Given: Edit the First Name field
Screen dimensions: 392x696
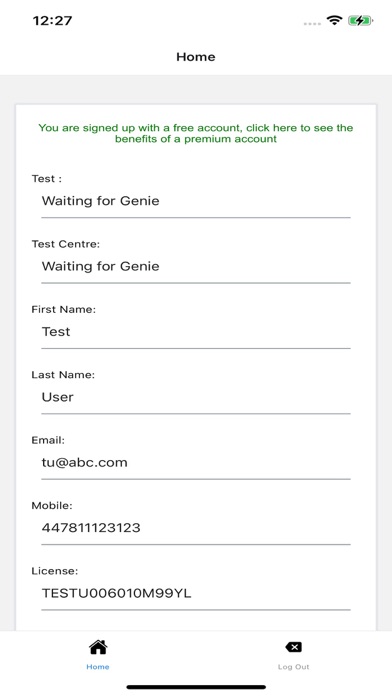Looking at the screenshot, I should point(196,332).
